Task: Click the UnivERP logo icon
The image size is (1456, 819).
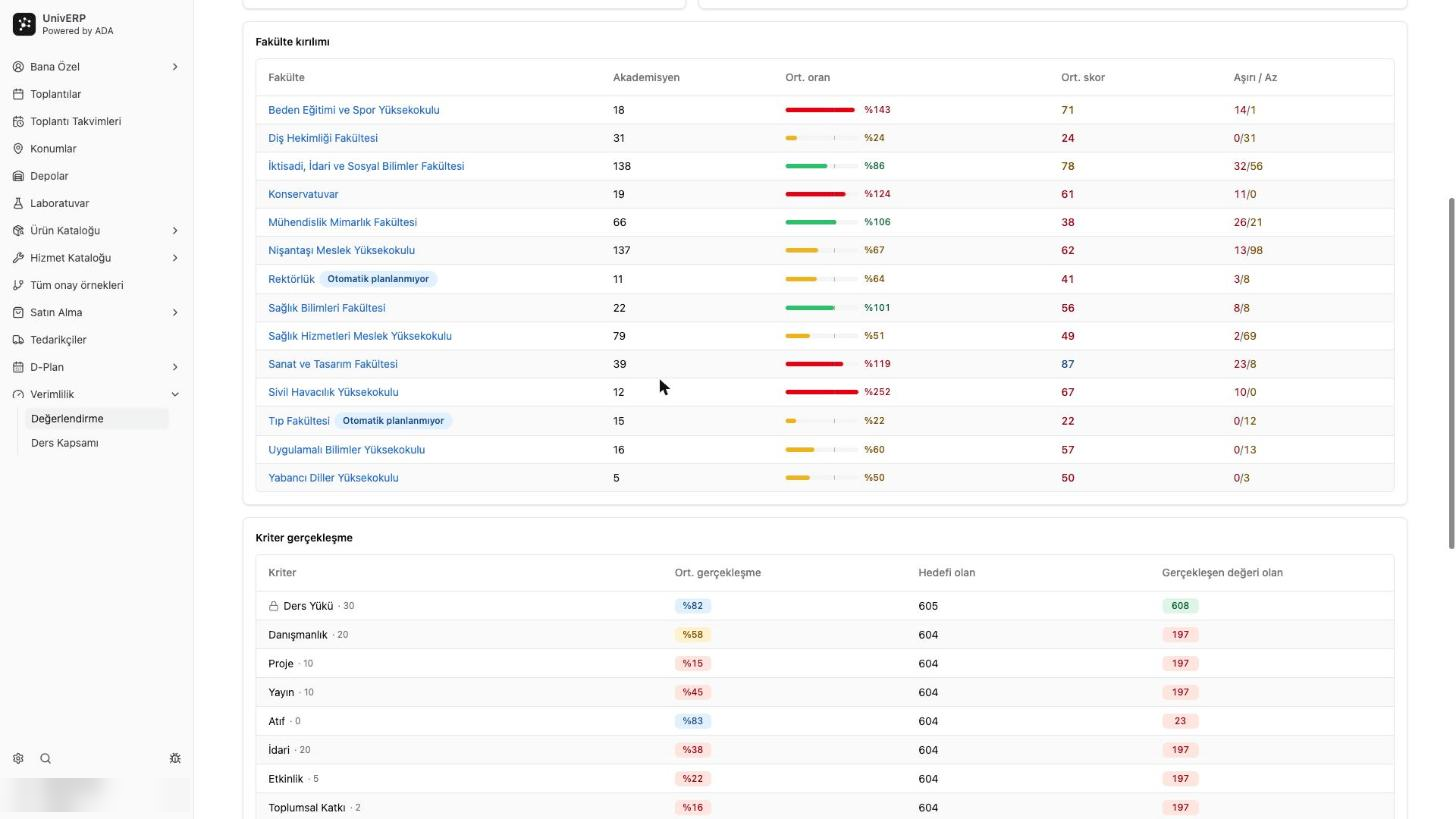Action: [x=24, y=24]
